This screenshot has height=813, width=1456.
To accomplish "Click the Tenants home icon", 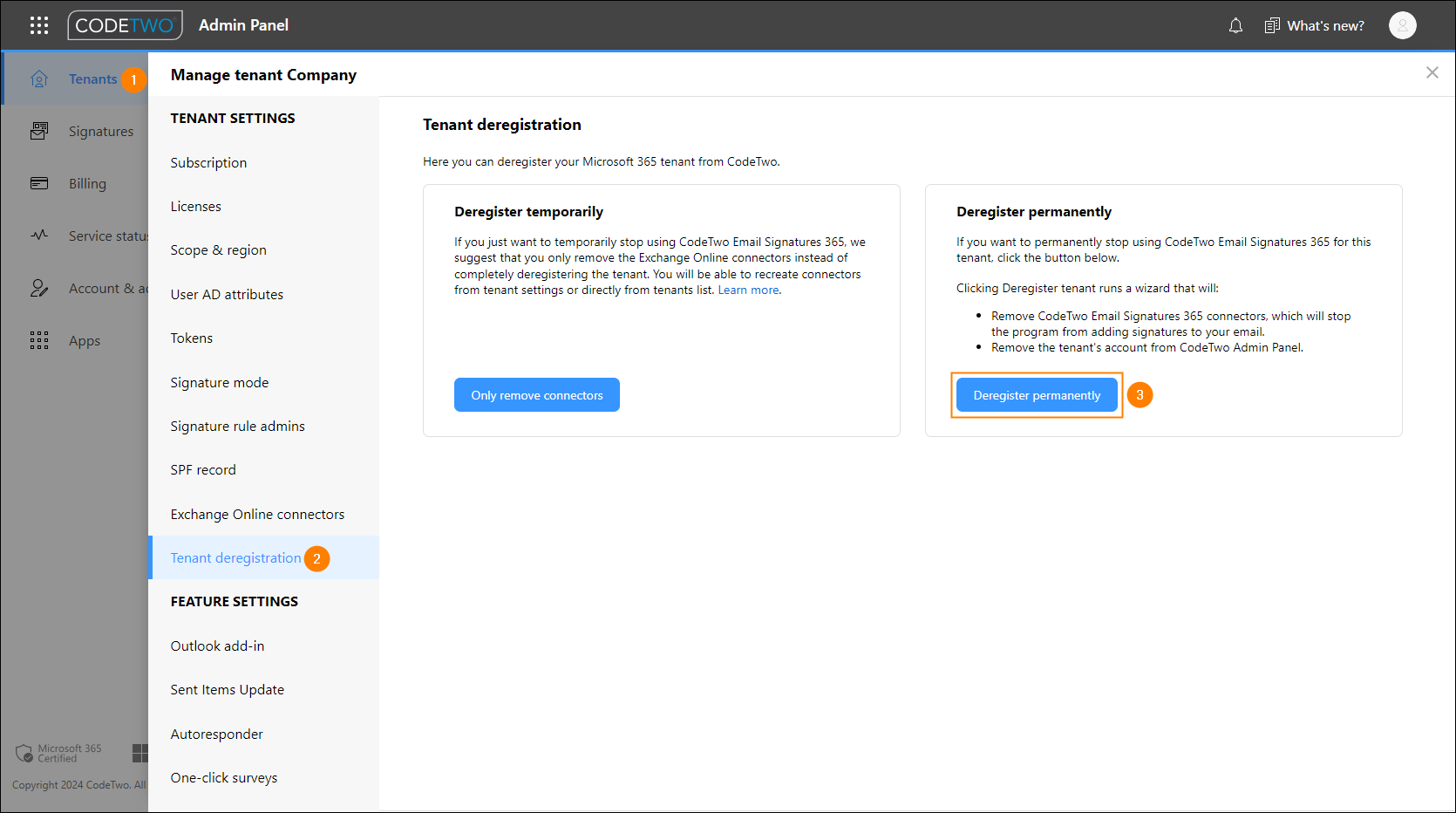I will [39, 79].
